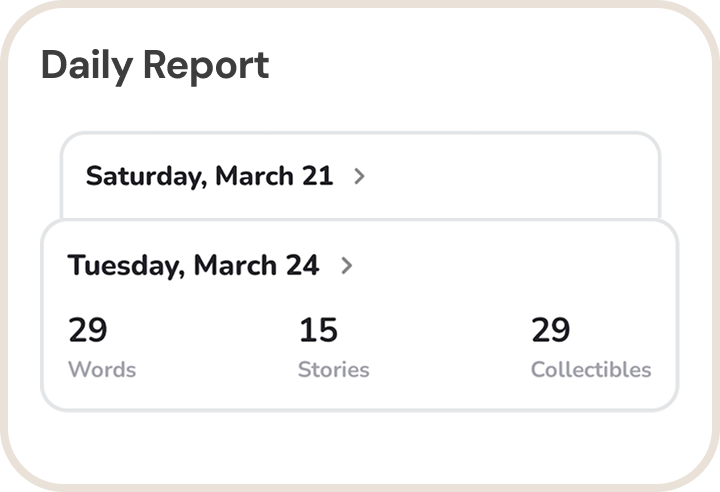Open the Saturday, March 21 report heading
Viewport: 720px width, 492px height.
point(209,177)
